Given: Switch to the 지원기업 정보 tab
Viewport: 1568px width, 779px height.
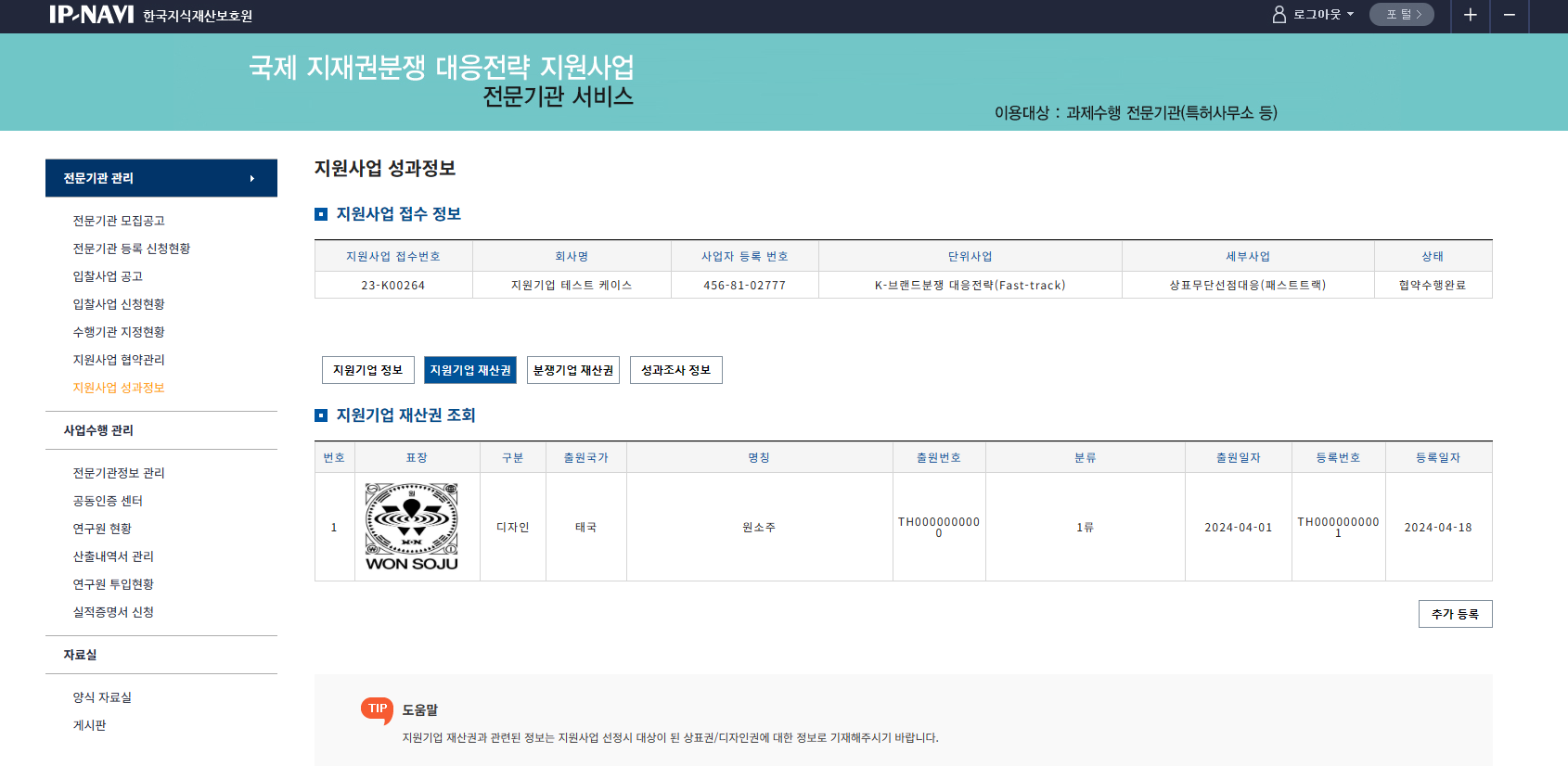Looking at the screenshot, I should point(367,370).
